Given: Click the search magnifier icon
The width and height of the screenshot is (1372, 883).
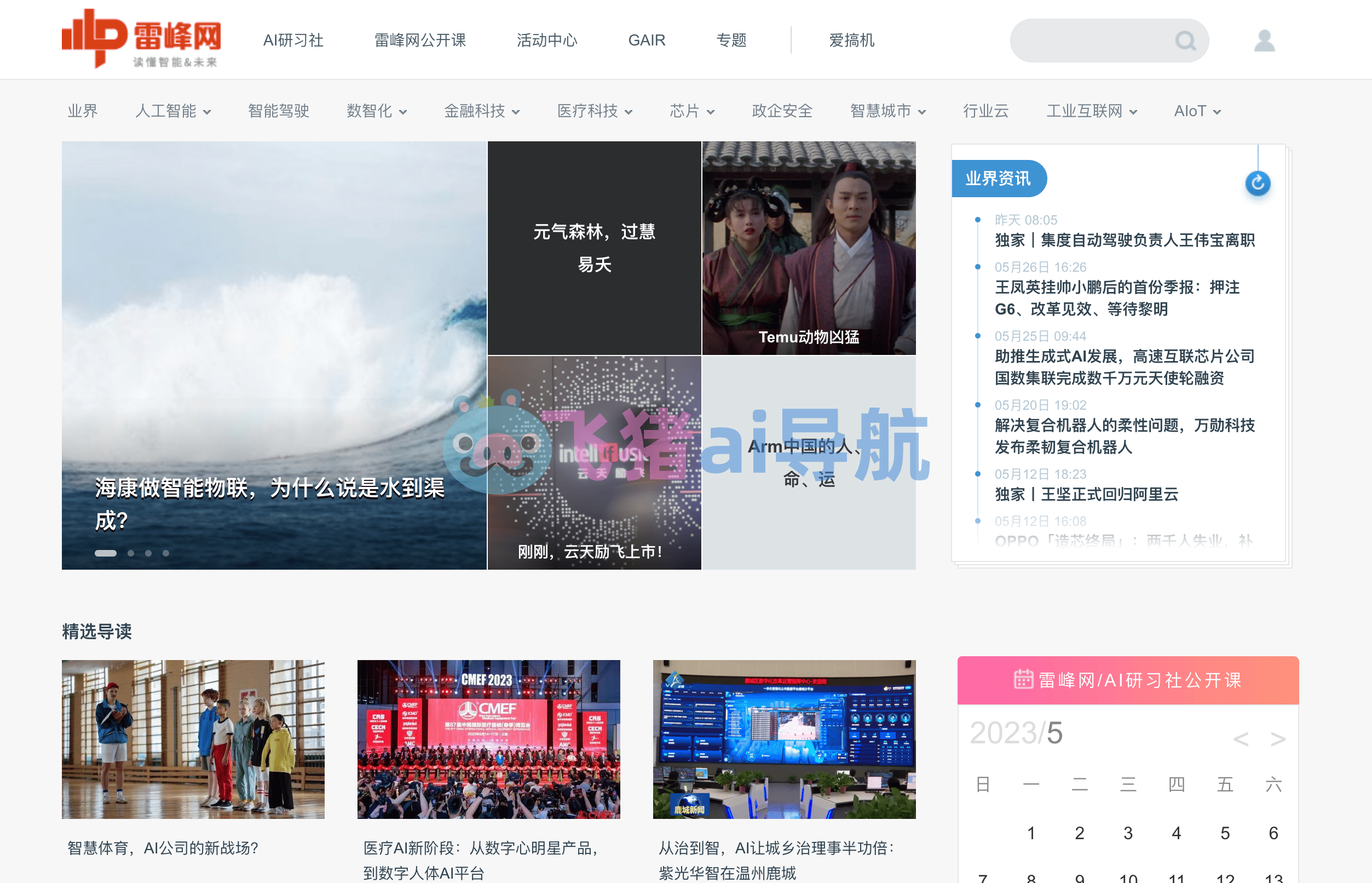Looking at the screenshot, I should point(1185,41).
